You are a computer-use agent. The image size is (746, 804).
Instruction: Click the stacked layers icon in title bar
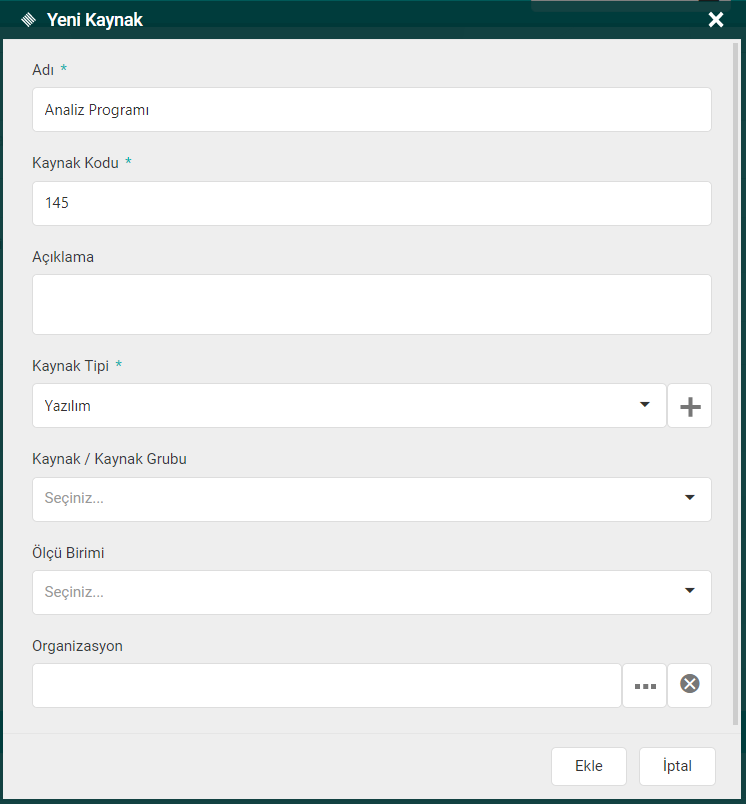point(28,20)
